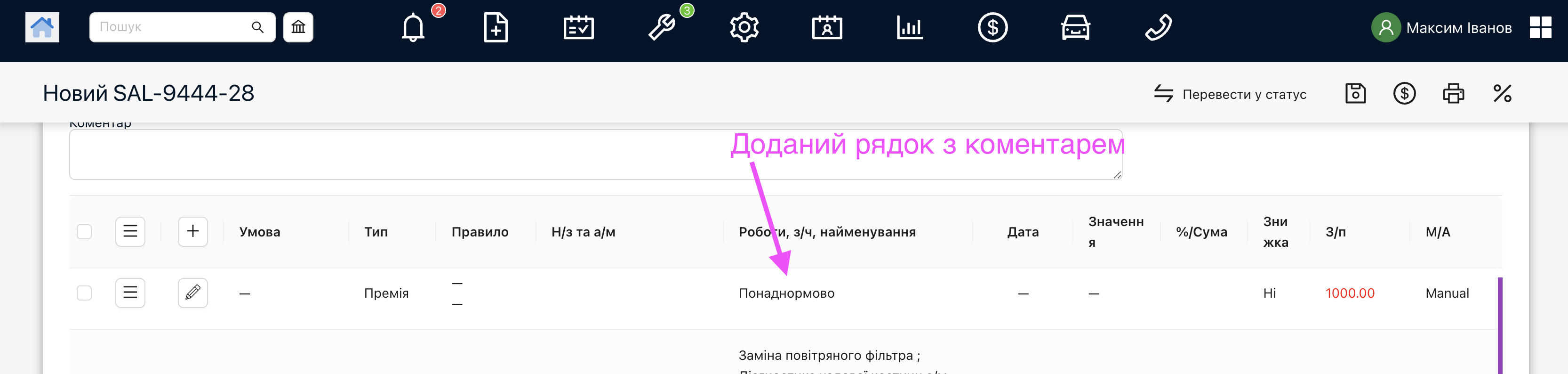Image resolution: width=1568 pixels, height=374 pixels.
Task: Check the Премія row checkbox
Action: (x=85, y=293)
